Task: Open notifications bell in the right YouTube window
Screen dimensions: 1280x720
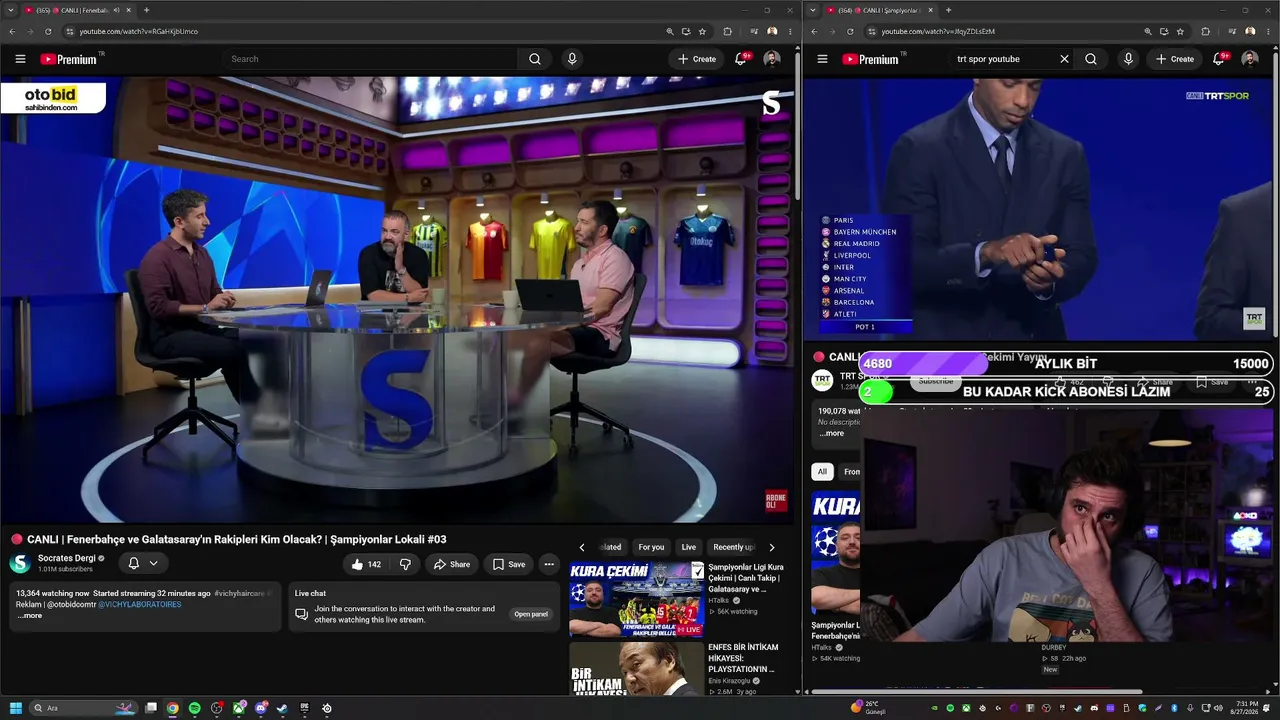Action: pyautogui.click(x=1219, y=59)
